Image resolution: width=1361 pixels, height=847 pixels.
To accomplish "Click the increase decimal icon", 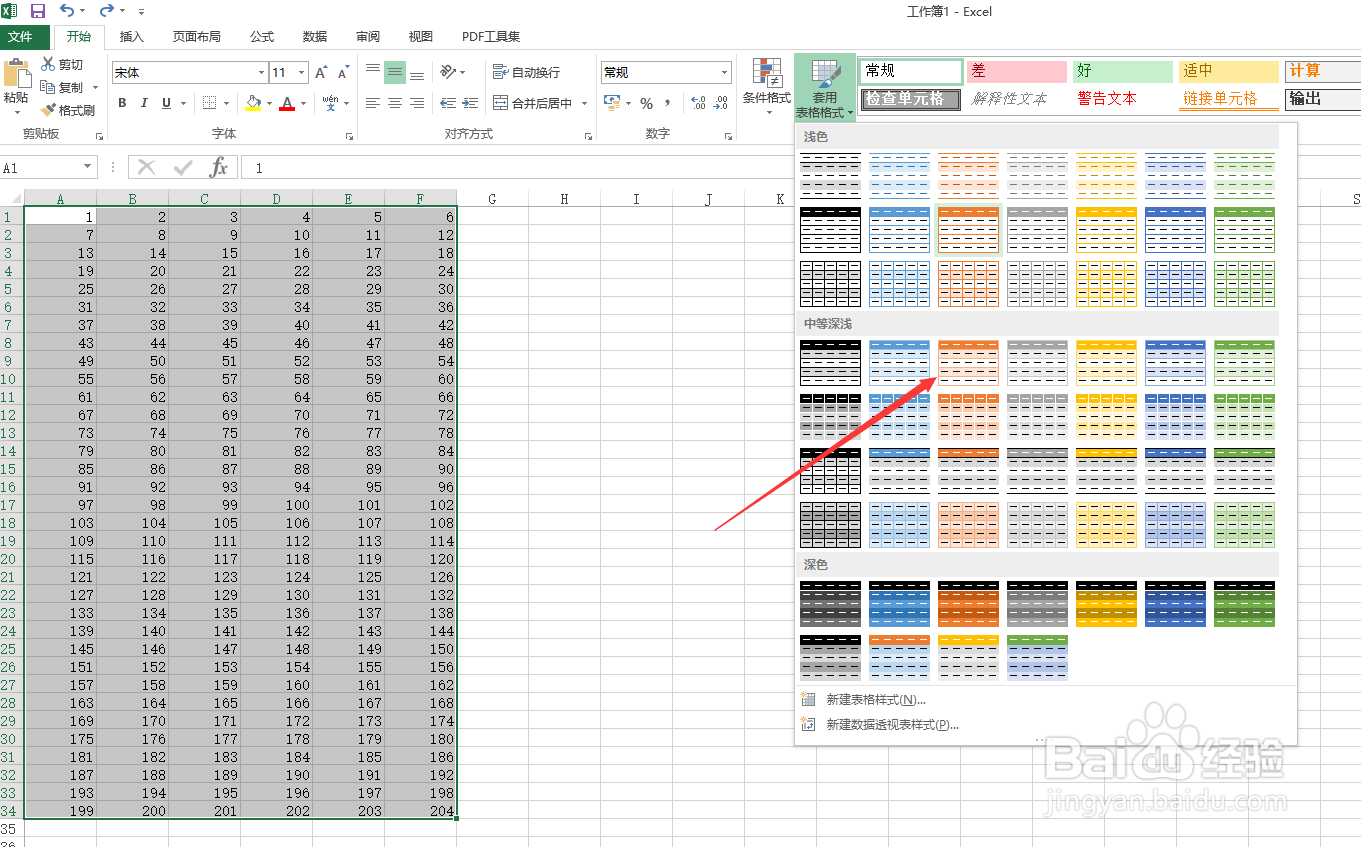I will click(x=698, y=104).
